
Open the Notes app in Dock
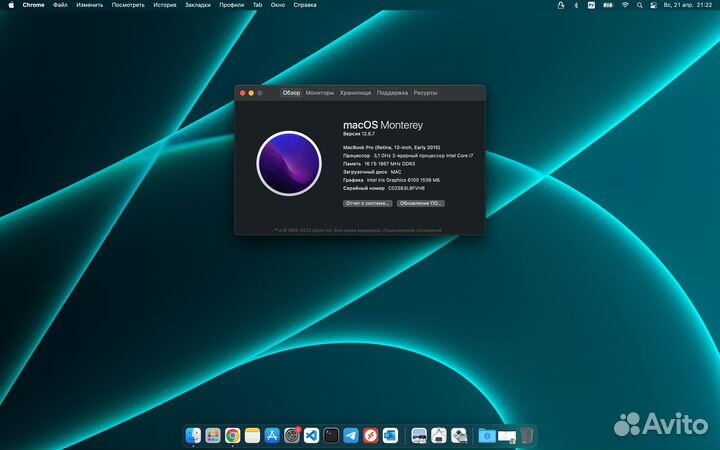252,435
